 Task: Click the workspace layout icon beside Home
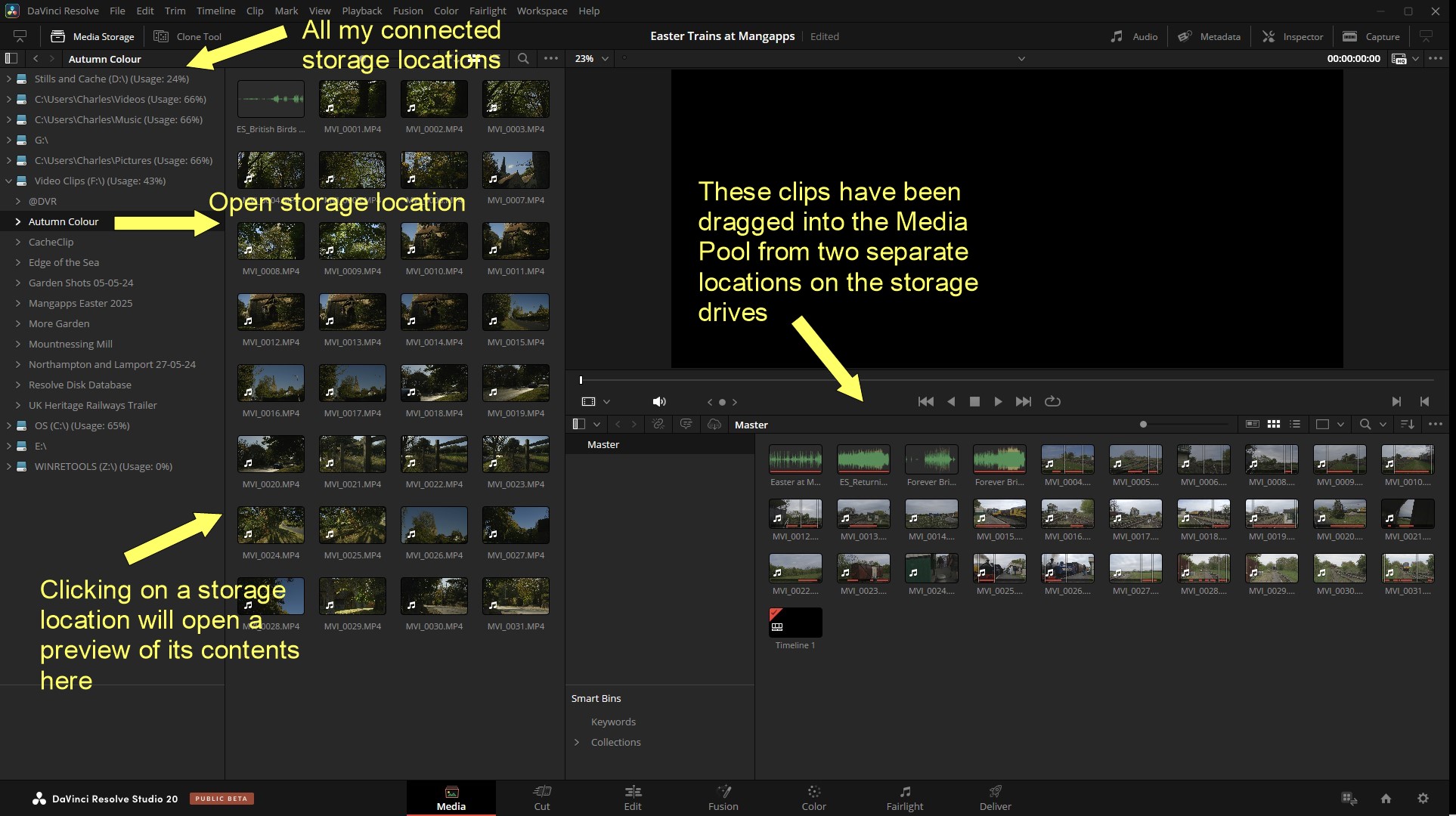(x=1349, y=798)
